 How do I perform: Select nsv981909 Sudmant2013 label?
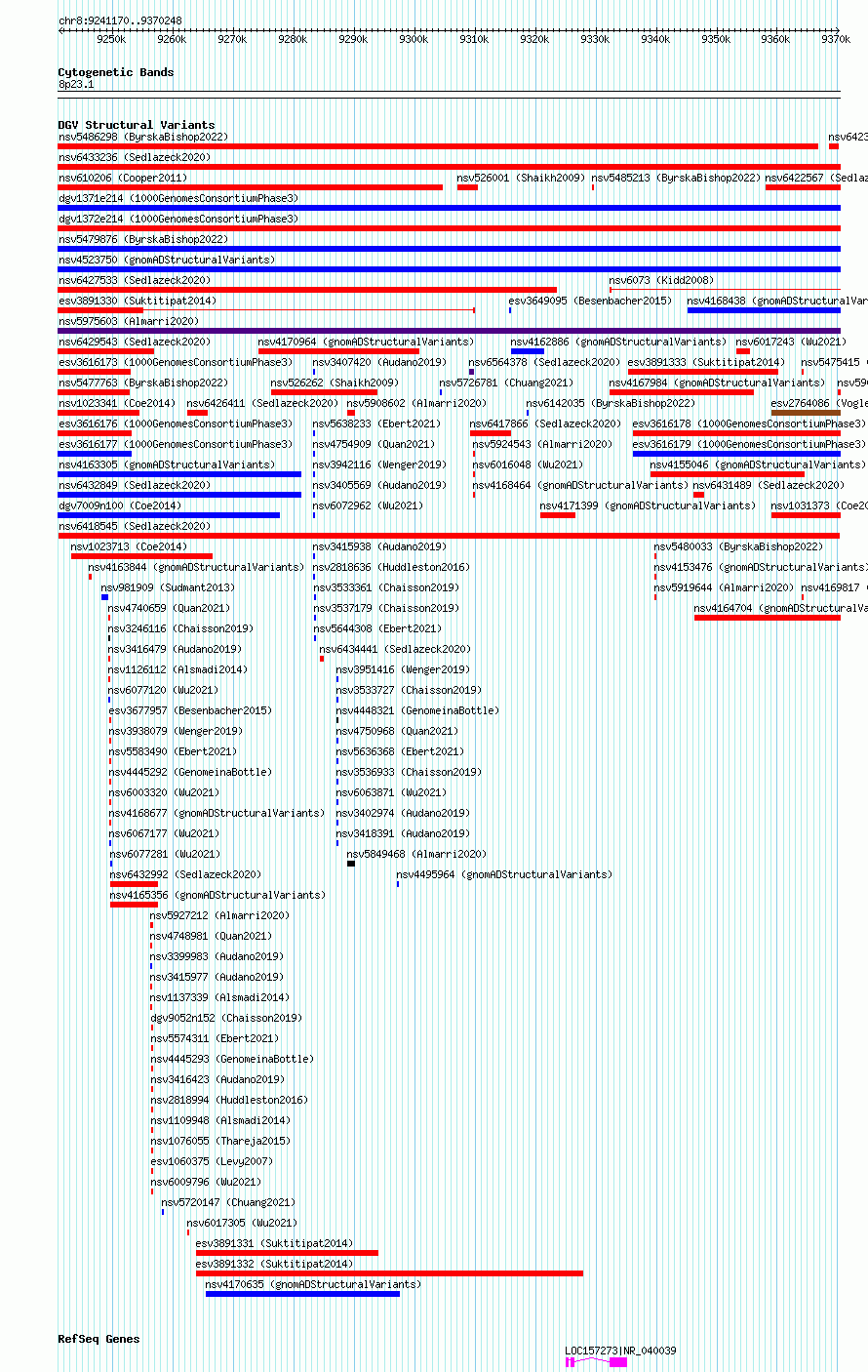(168, 587)
